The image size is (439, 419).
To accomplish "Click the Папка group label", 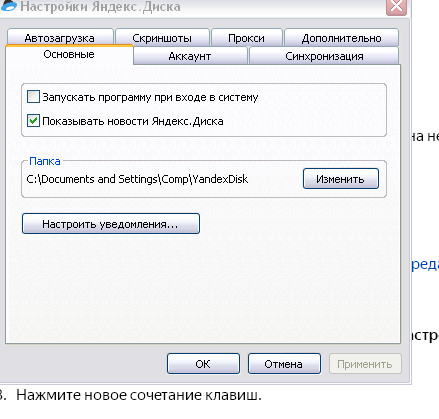I will (x=45, y=161).
